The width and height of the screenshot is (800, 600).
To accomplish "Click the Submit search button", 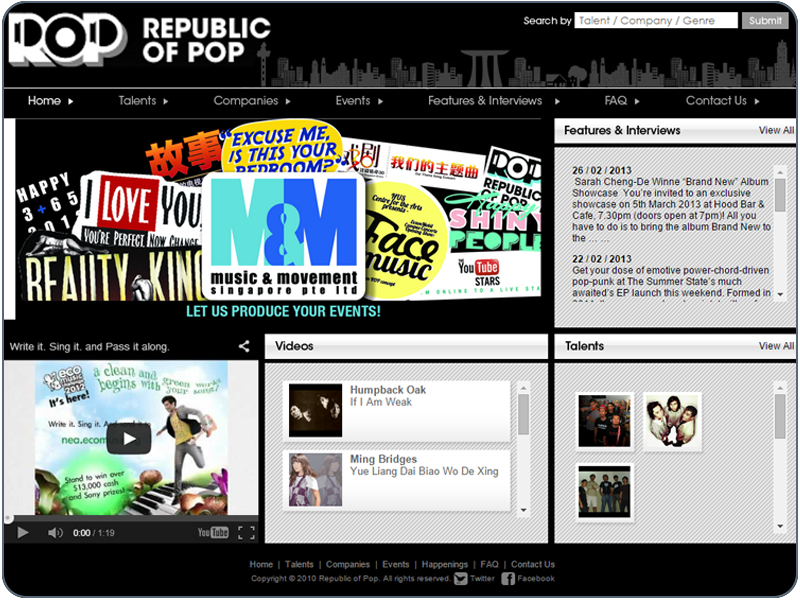I will point(765,20).
